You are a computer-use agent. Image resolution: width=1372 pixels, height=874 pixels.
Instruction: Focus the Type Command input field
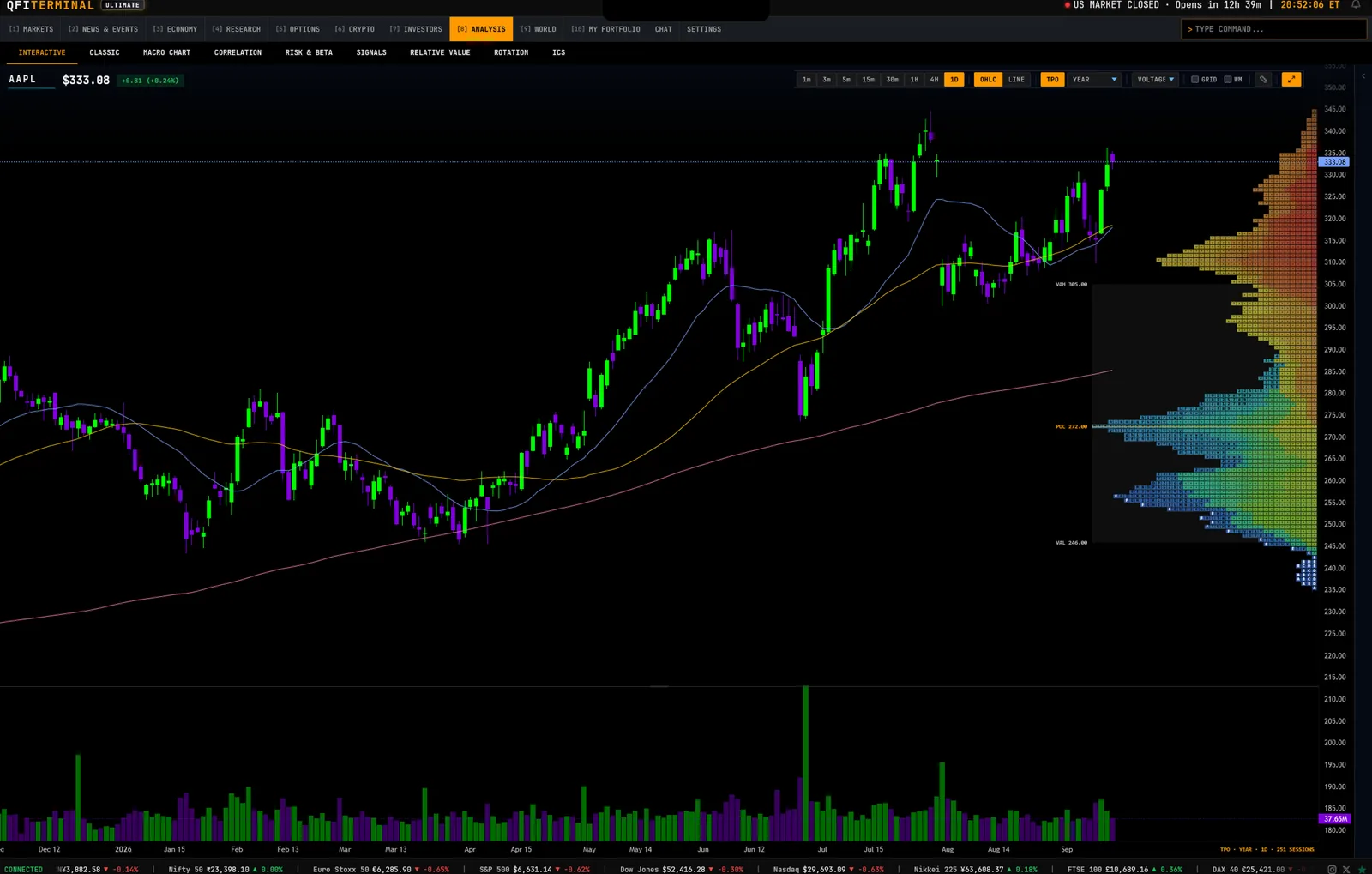pyautogui.click(x=1273, y=29)
